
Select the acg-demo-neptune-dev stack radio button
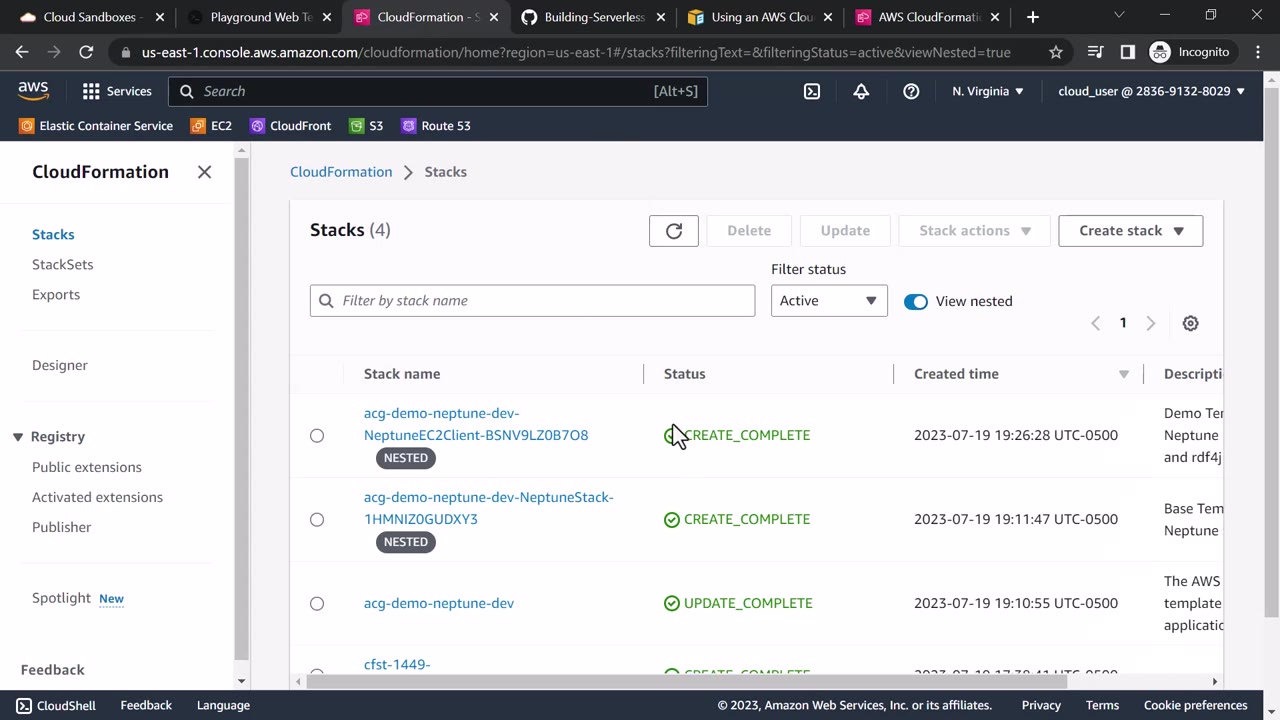tap(317, 603)
